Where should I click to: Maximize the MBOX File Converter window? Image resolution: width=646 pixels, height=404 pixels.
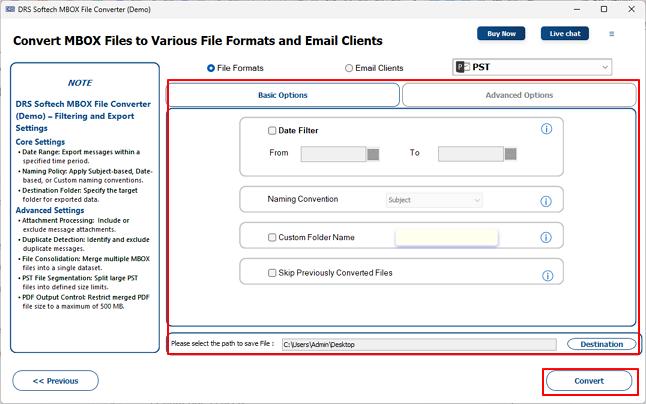(604, 9)
